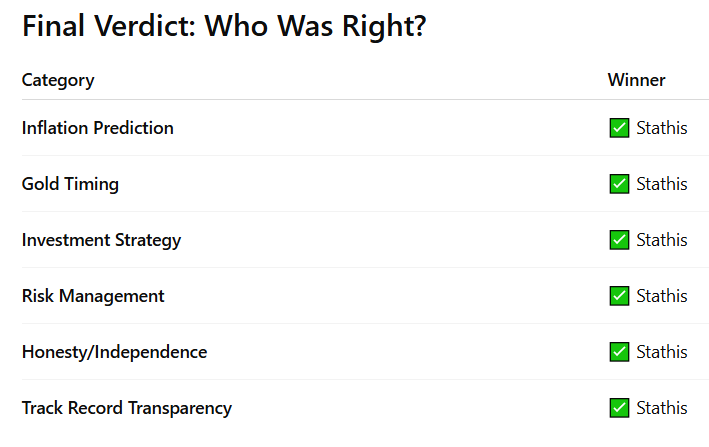Click Stathis in the Inflation Prediction row
709x447 pixels.
[x=662, y=128]
